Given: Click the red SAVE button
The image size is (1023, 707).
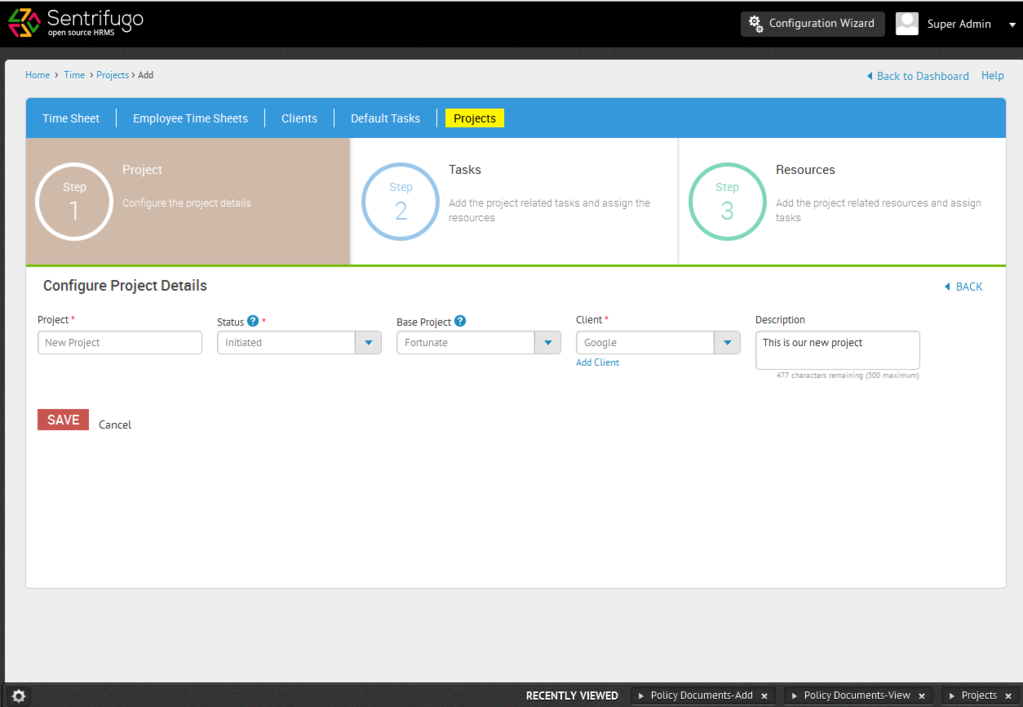Looking at the screenshot, I should coord(63,419).
